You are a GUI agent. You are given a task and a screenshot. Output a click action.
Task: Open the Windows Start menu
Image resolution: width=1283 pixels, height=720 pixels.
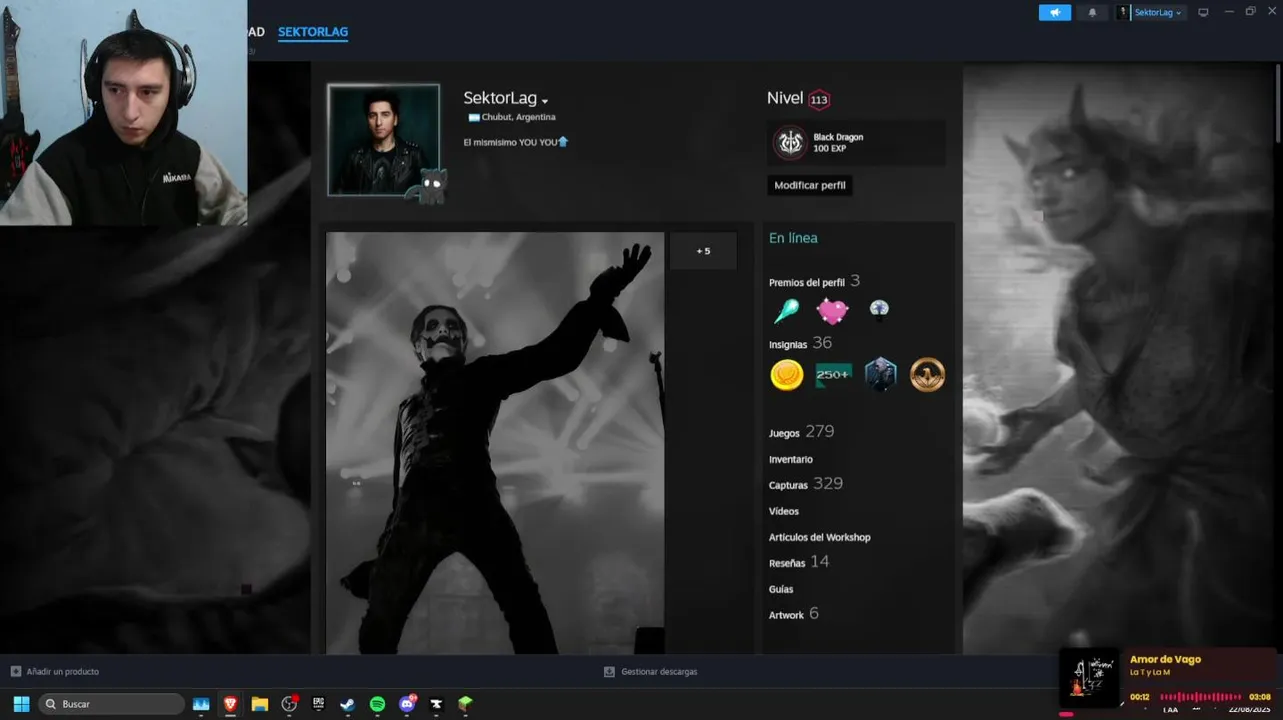(x=21, y=704)
